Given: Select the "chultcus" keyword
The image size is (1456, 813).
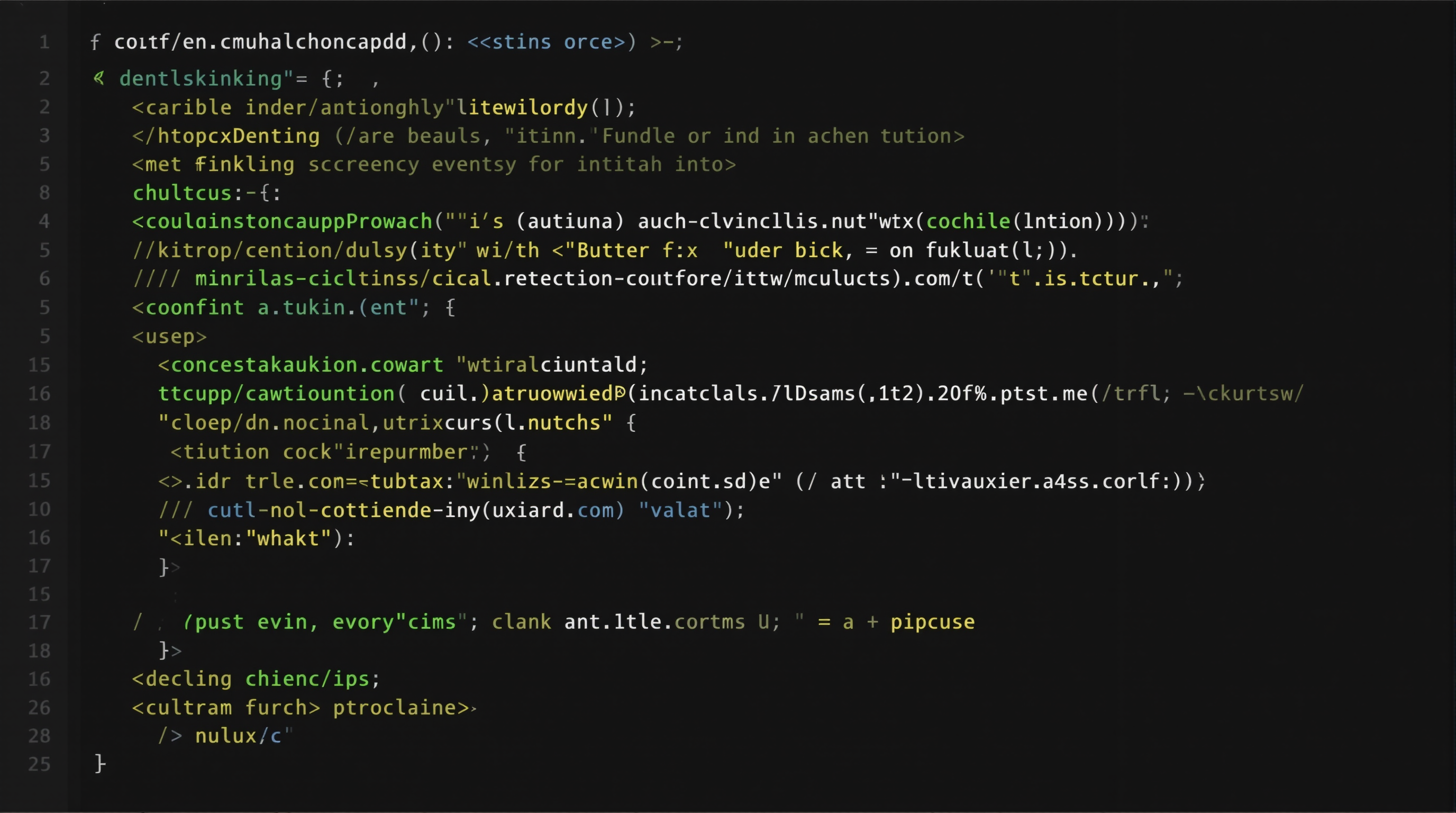Looking at the screenshot, I should pyautogui.click(x=182, y=193).
